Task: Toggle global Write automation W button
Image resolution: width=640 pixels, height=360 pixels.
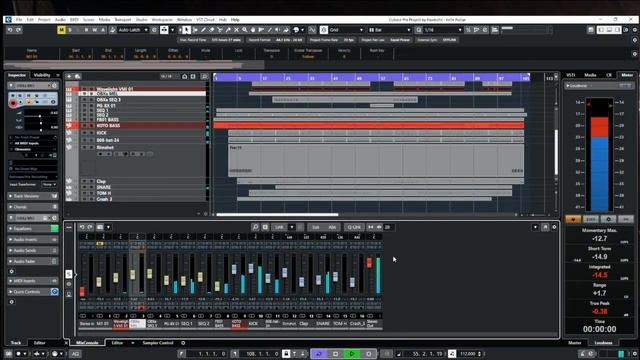Action: (94, 30)
